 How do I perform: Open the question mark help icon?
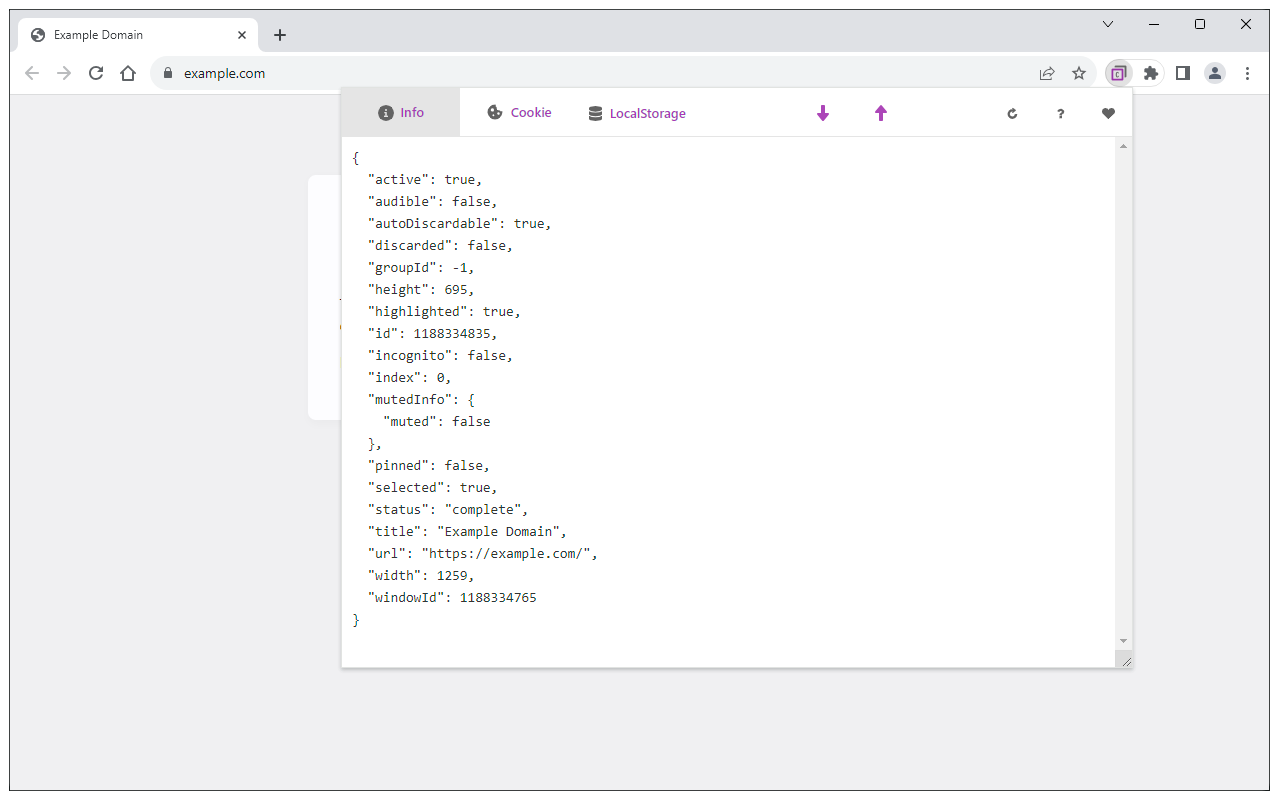pyautogui.click(x=1060, y=113)
